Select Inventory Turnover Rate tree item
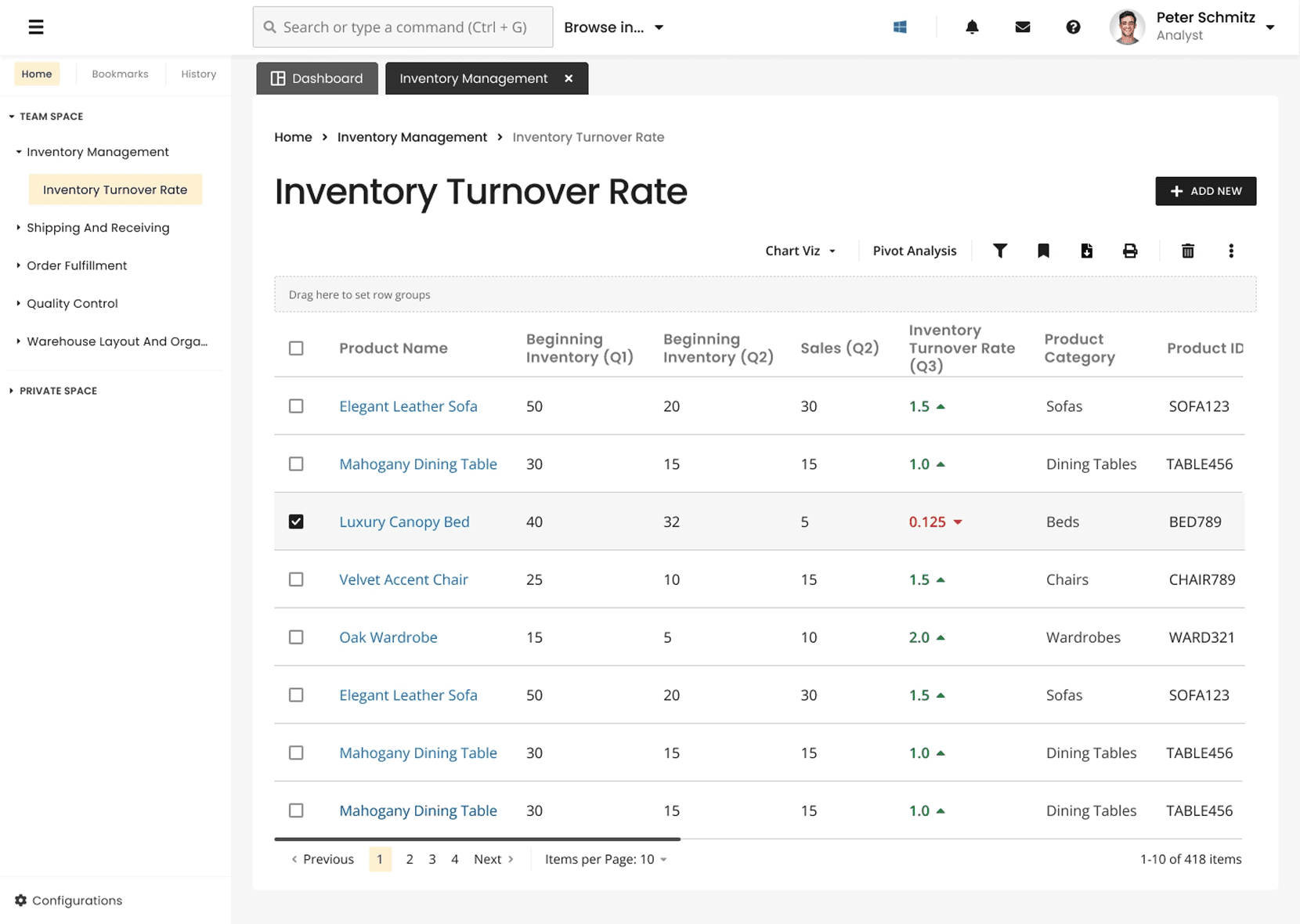The height and width of the screenshot is (924, 1300). (x=115, y=189)
